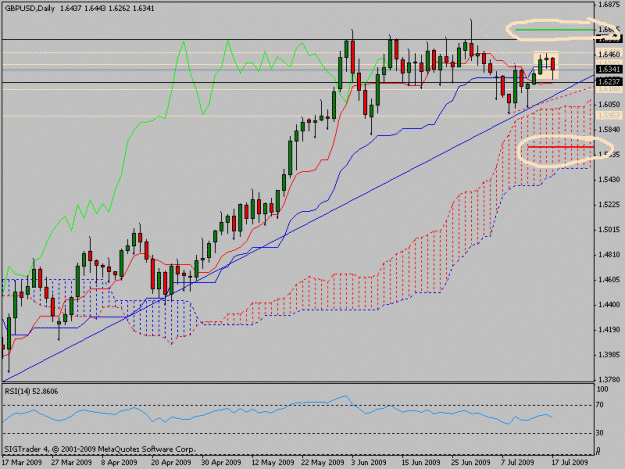Click the 27 Mar 2009 date label
The width and height of the screenshot is (625, 469).
(x=71, y=462)
